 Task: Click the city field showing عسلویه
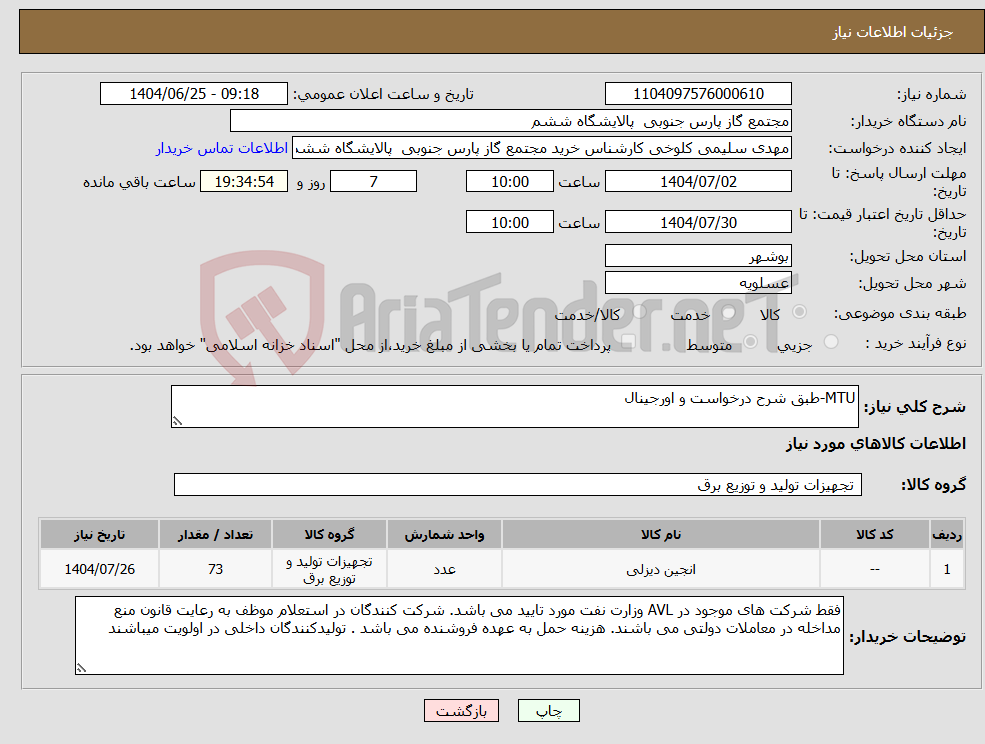click(698, 281)
